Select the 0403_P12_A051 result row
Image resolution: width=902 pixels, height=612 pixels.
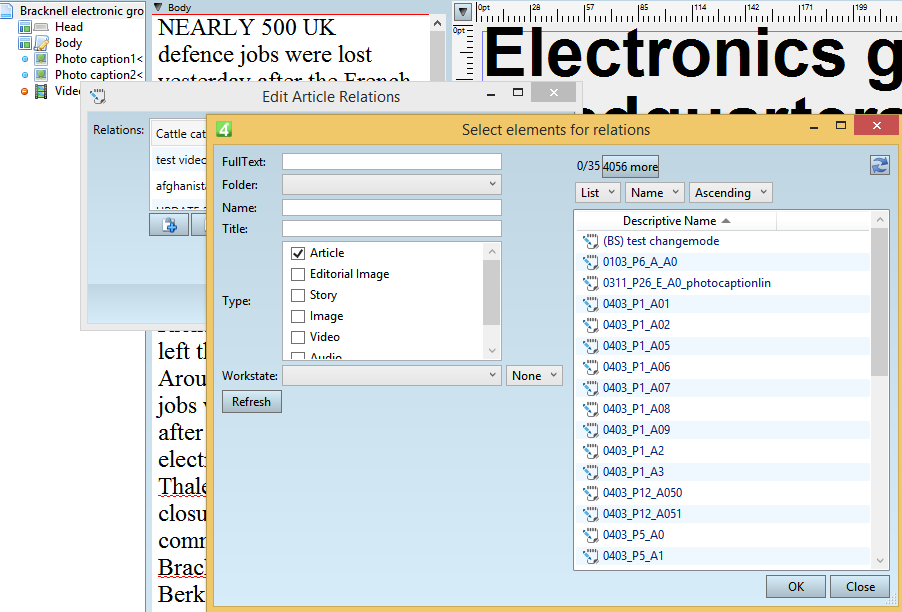click(x=724, y=514)
